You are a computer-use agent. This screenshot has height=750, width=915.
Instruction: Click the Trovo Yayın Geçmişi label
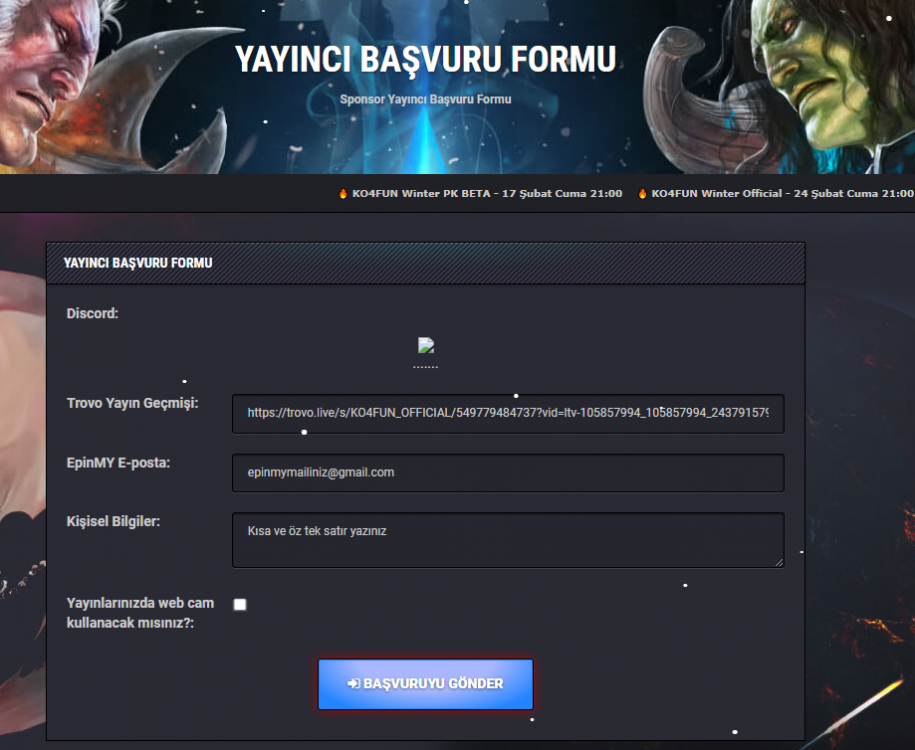(x=132, y=403)
